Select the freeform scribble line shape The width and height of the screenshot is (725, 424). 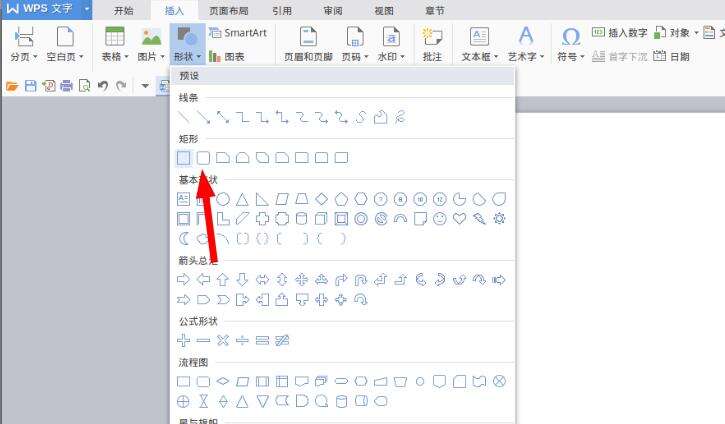coord(400,117)
